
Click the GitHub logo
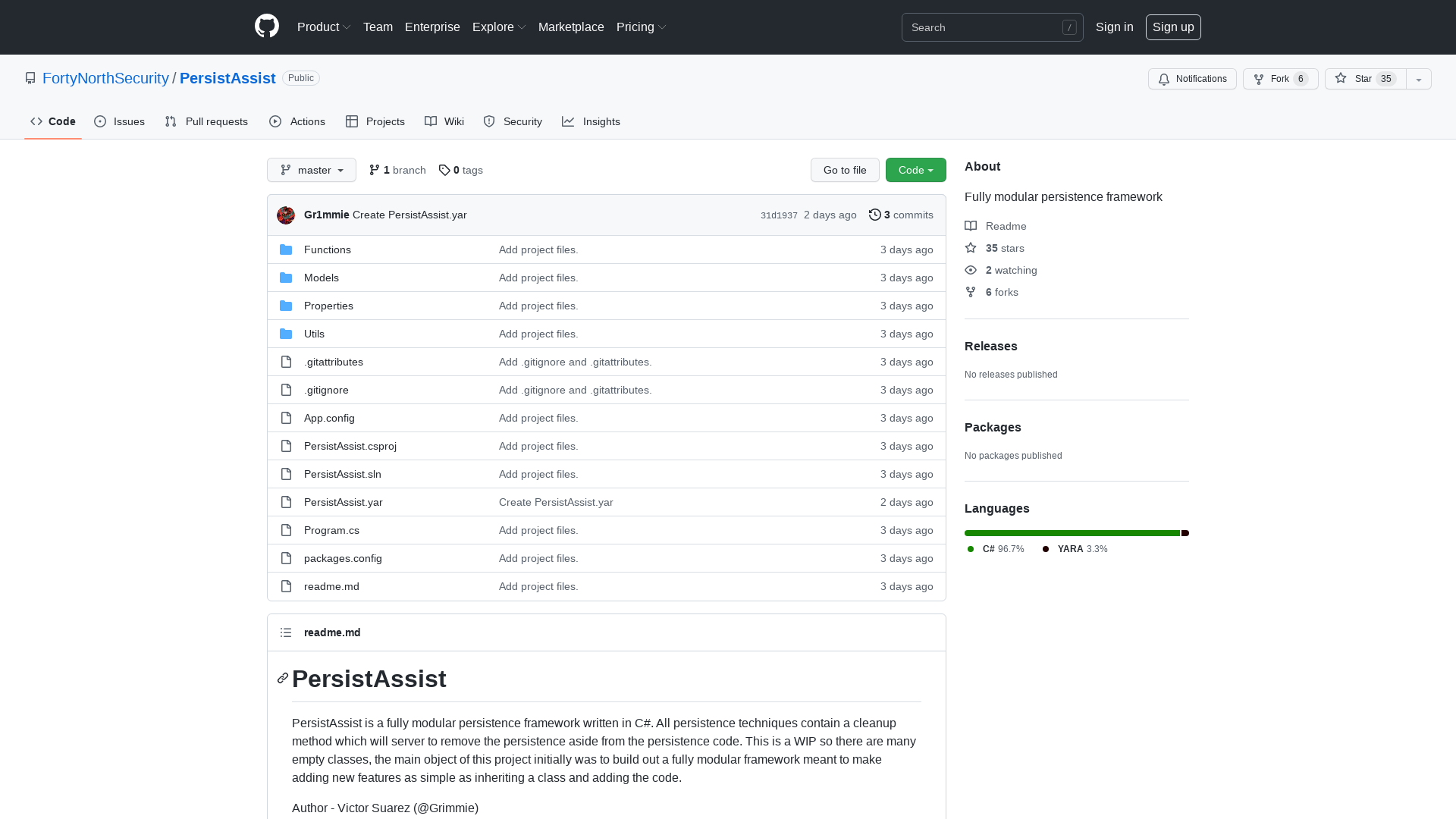point(266,27)
